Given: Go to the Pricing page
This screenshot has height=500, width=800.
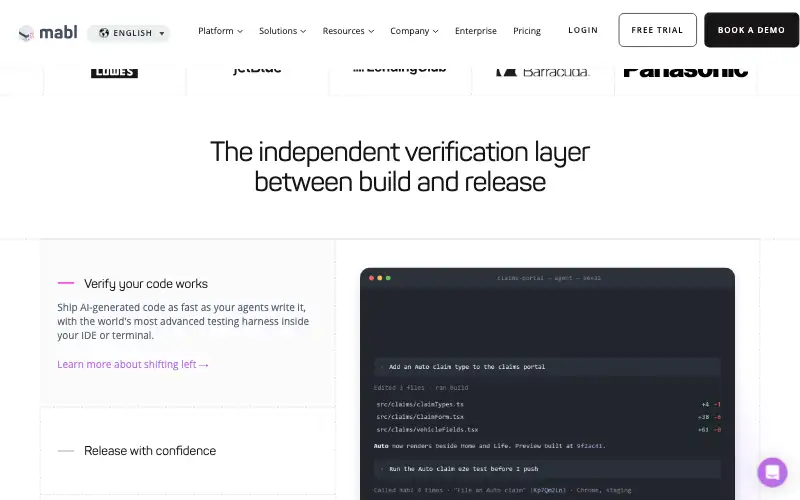Looking at the screenshot, I should (x=527, y=31).
